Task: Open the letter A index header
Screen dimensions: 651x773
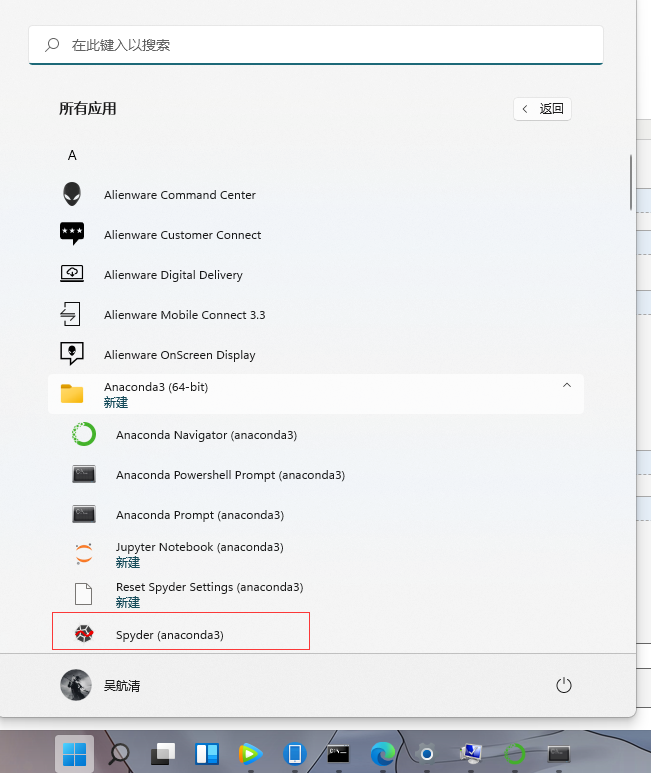Action: coord(72,155)
